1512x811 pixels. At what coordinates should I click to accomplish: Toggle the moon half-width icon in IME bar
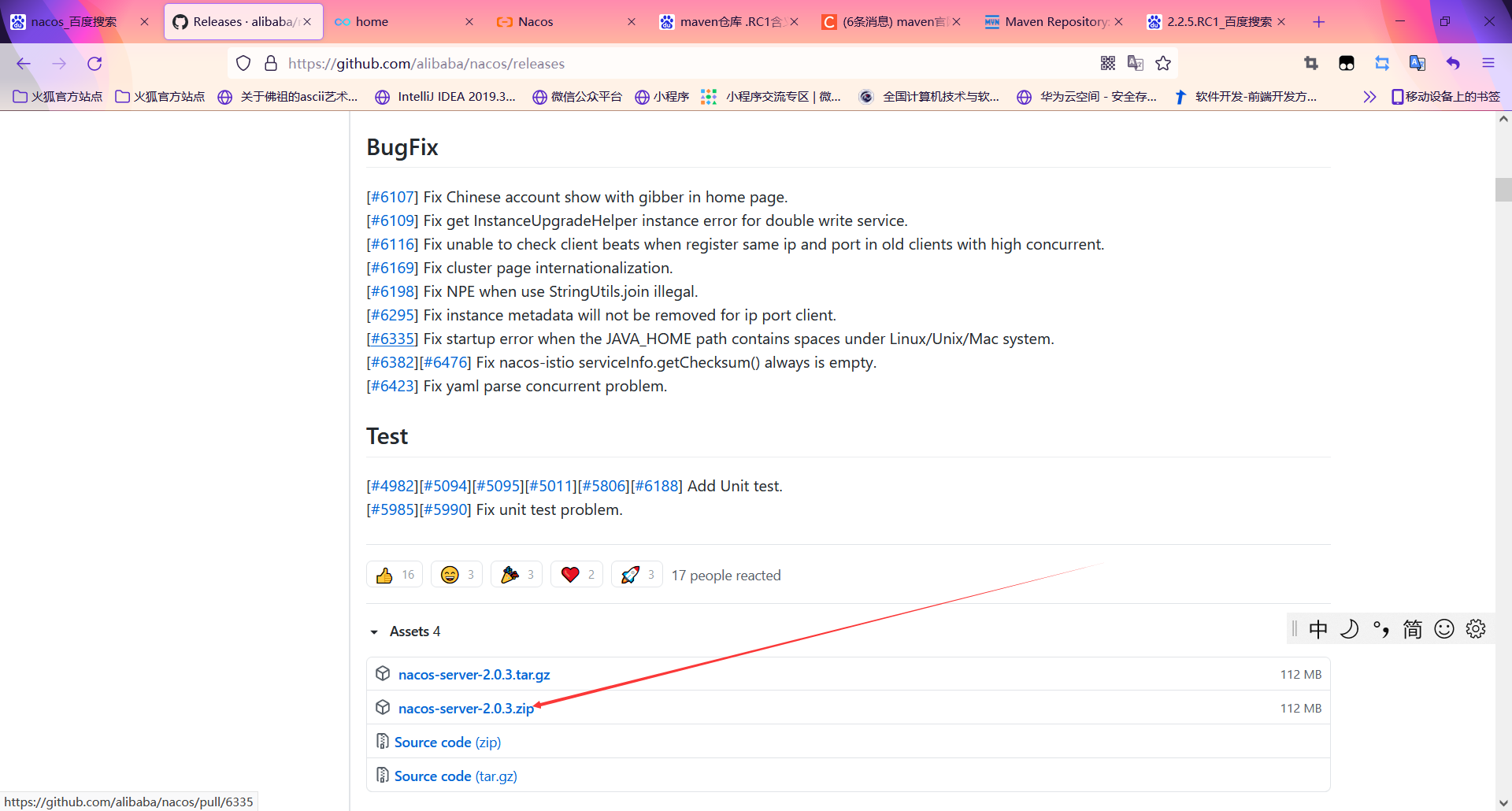(1350, 629)
